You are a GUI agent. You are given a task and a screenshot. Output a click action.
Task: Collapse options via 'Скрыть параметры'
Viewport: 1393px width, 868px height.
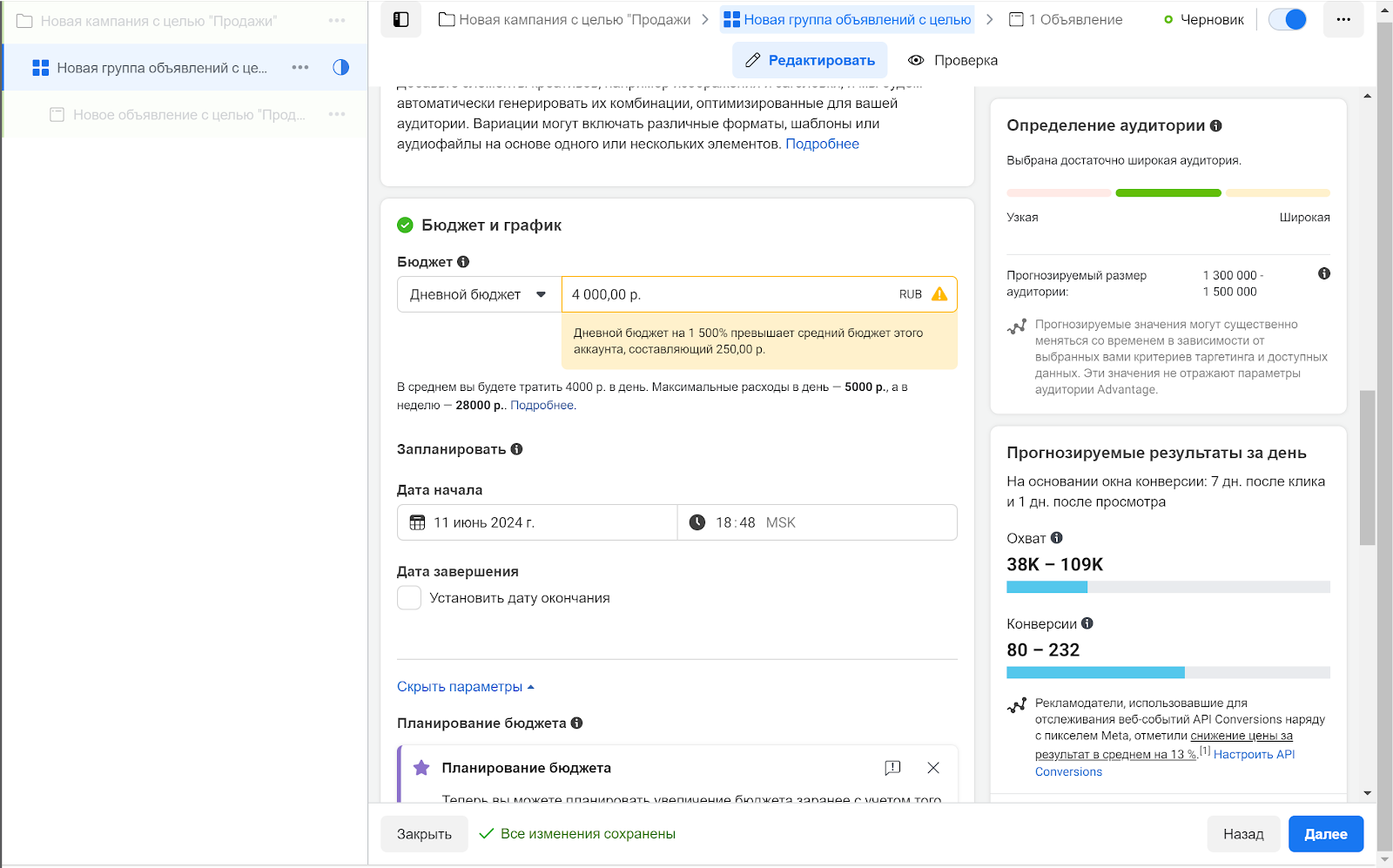[466, 687]
